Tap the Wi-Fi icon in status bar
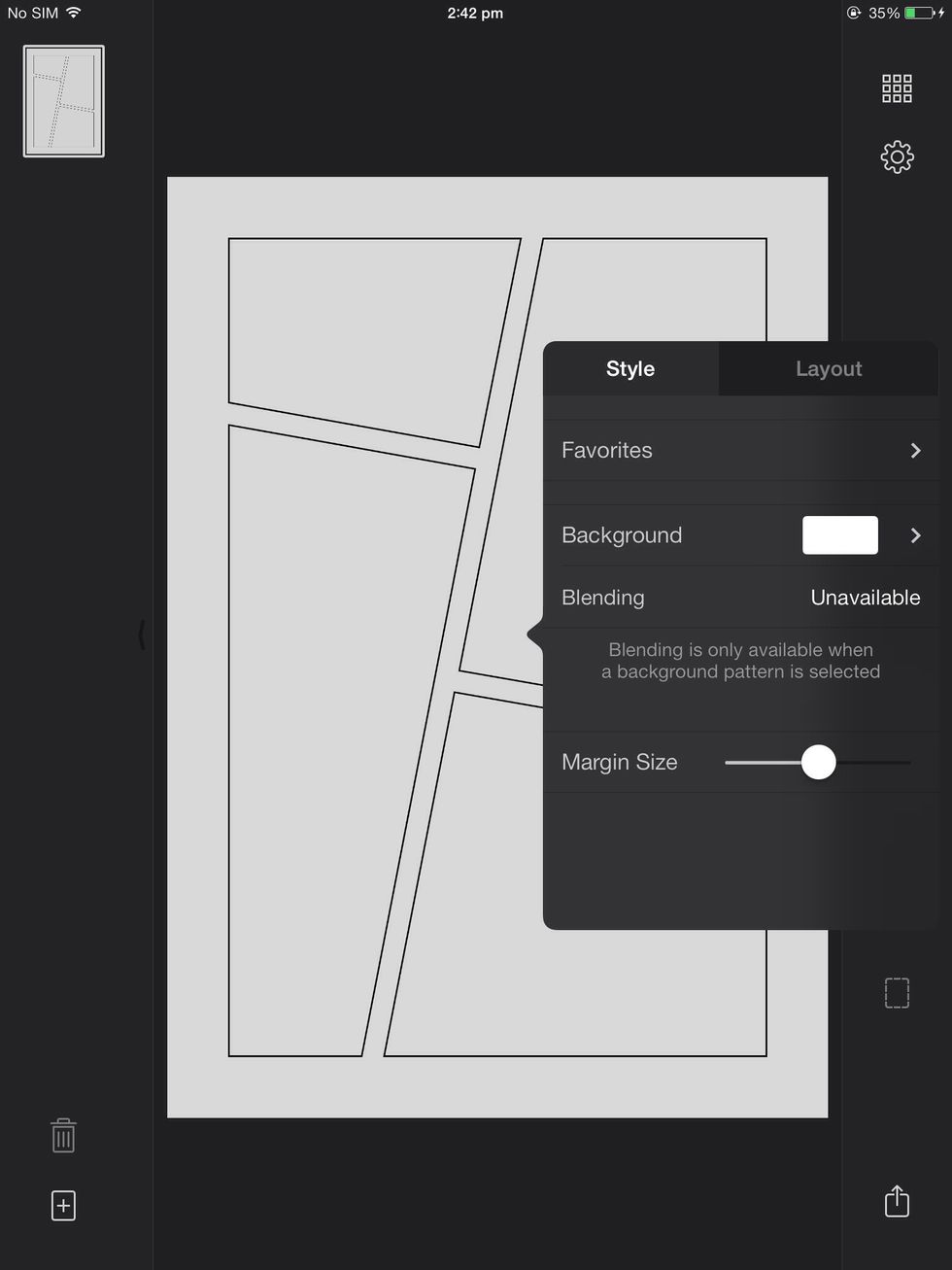The width and height of the screenshot is (952, 1270). [74, 13]
